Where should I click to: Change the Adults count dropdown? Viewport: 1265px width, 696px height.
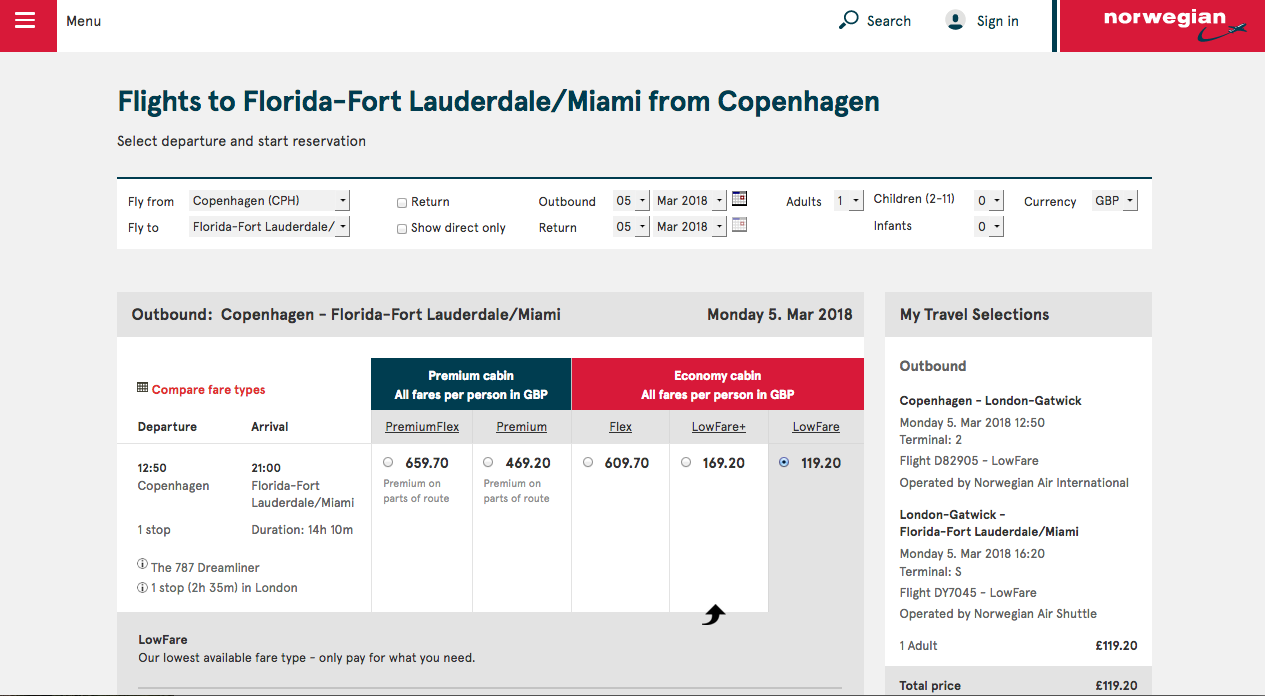tap(849, 201)
